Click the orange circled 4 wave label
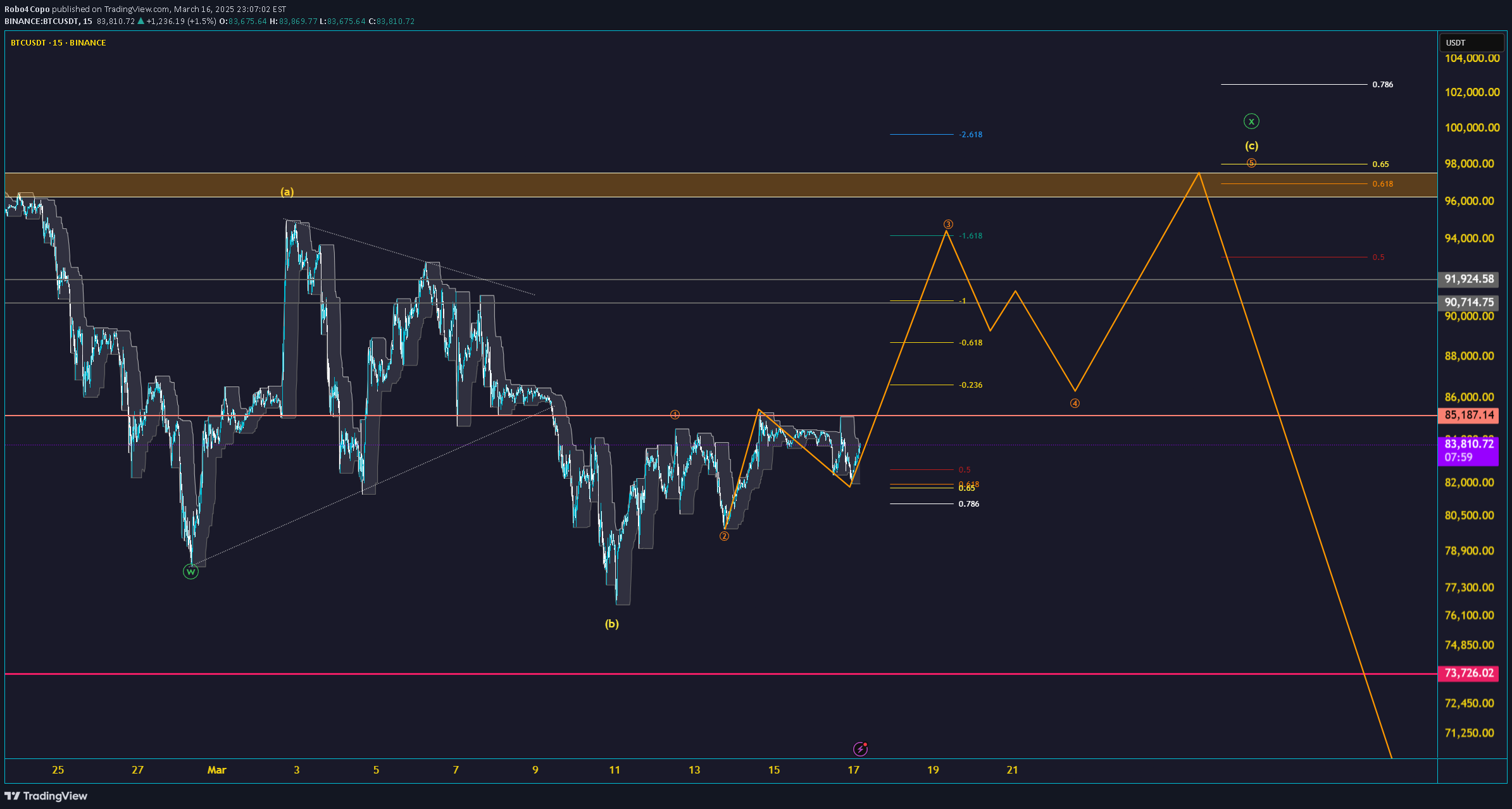The image size is (1512, 809). click(x=1075, y=404)
